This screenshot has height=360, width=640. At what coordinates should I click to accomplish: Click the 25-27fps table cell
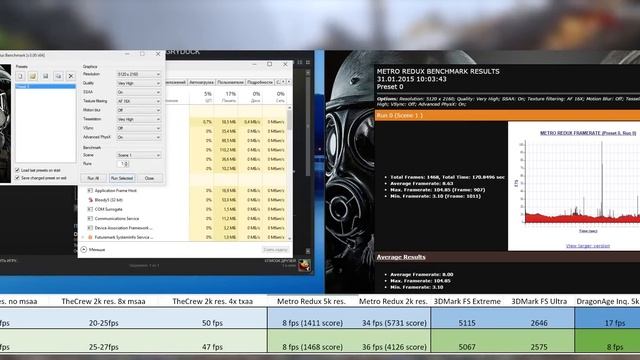point(104,347)
